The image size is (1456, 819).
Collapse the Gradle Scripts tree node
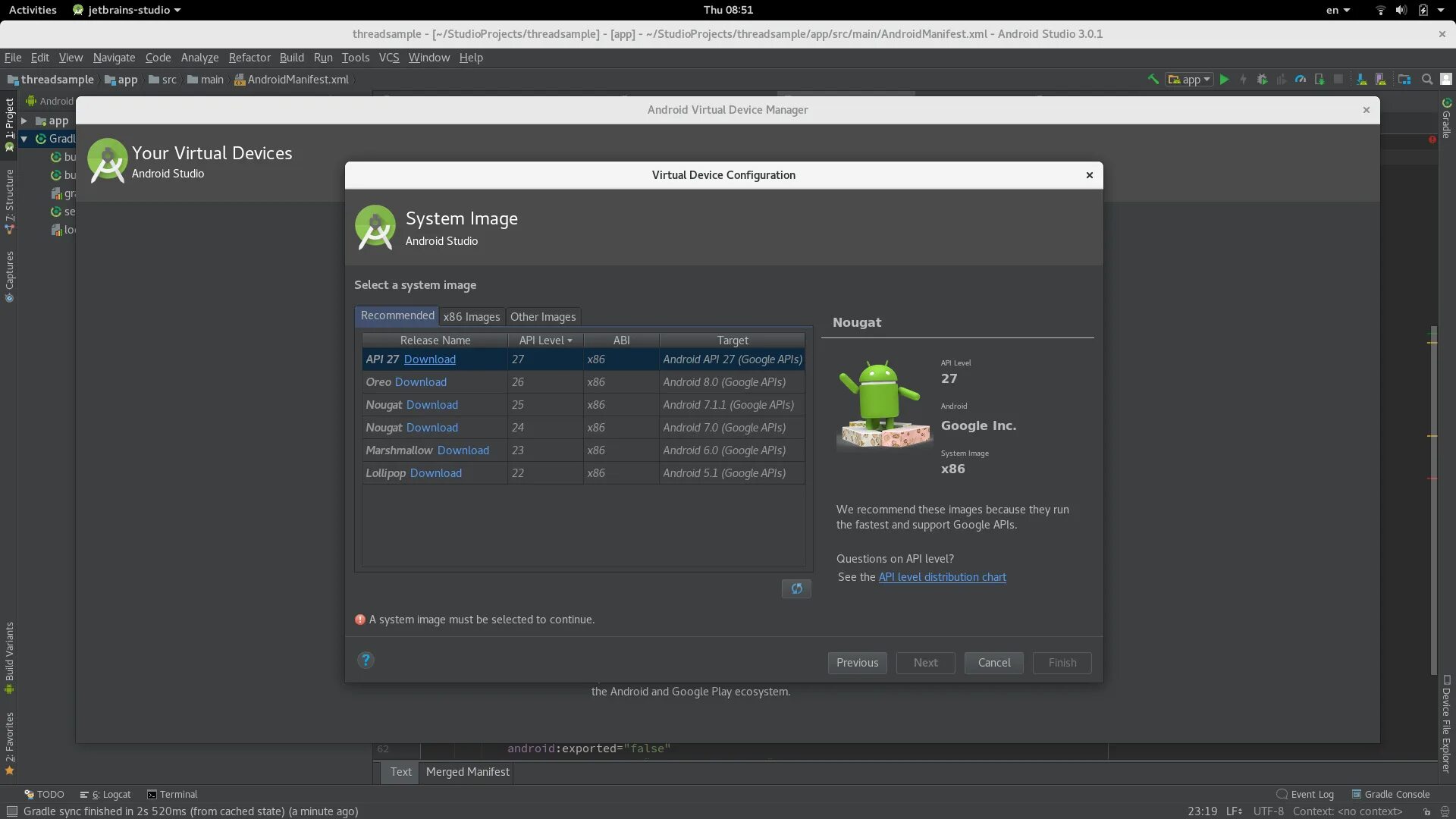coord(24,139)
